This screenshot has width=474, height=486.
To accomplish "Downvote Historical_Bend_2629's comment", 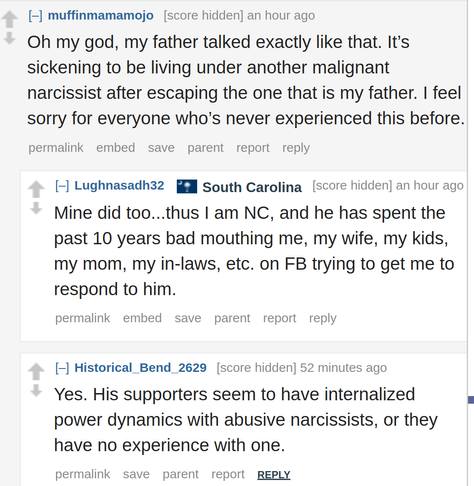I will [x=36, y=390].
